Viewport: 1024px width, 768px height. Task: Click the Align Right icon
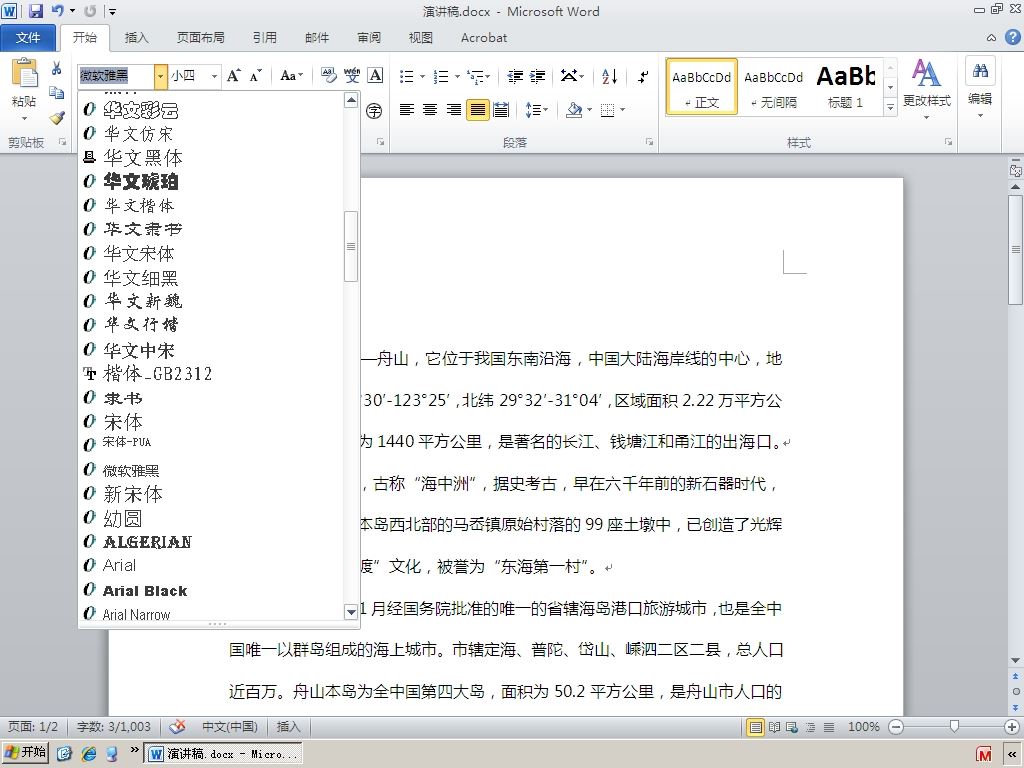454,110
